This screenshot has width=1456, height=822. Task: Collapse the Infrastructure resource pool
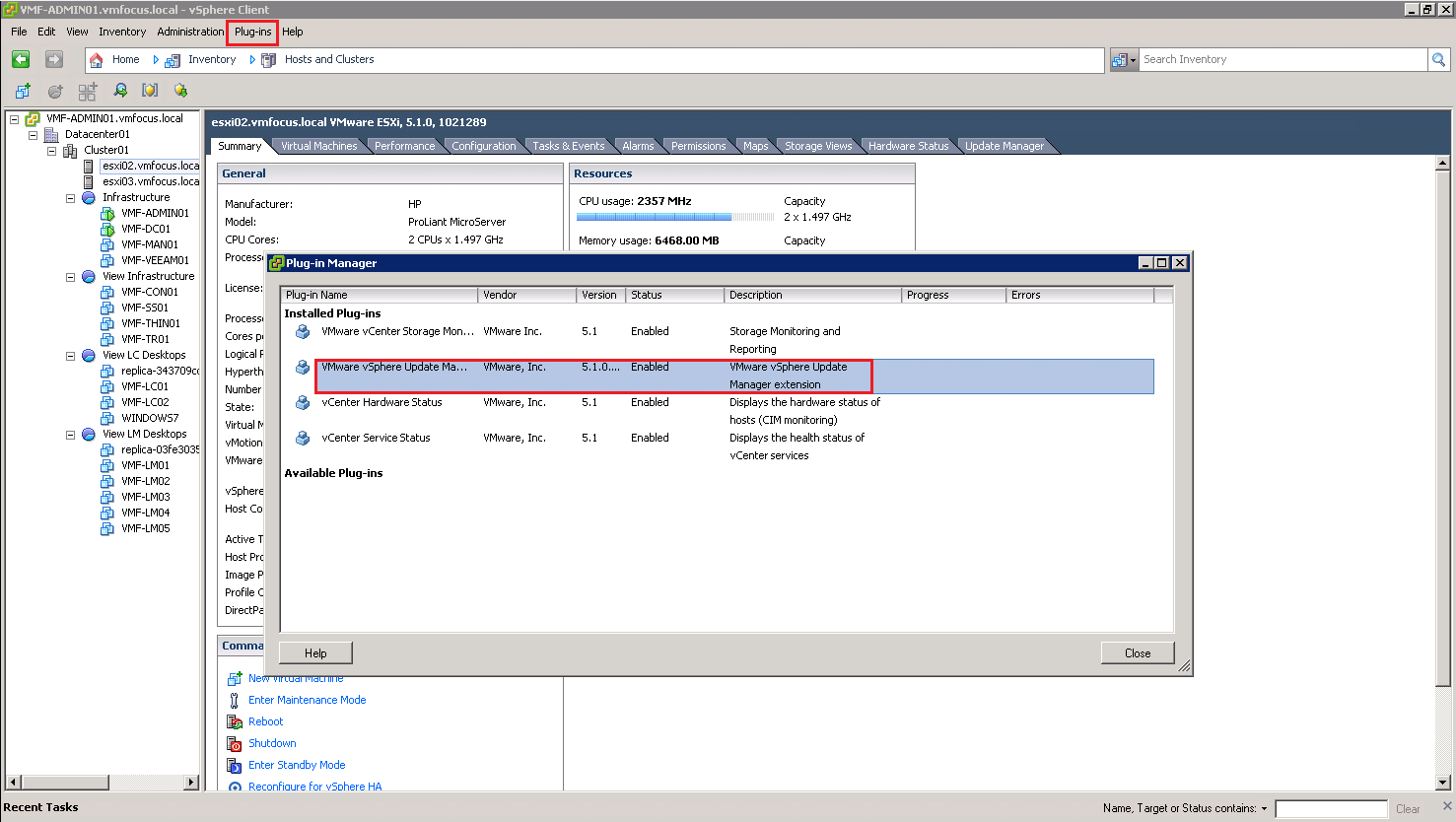point(70,198)
